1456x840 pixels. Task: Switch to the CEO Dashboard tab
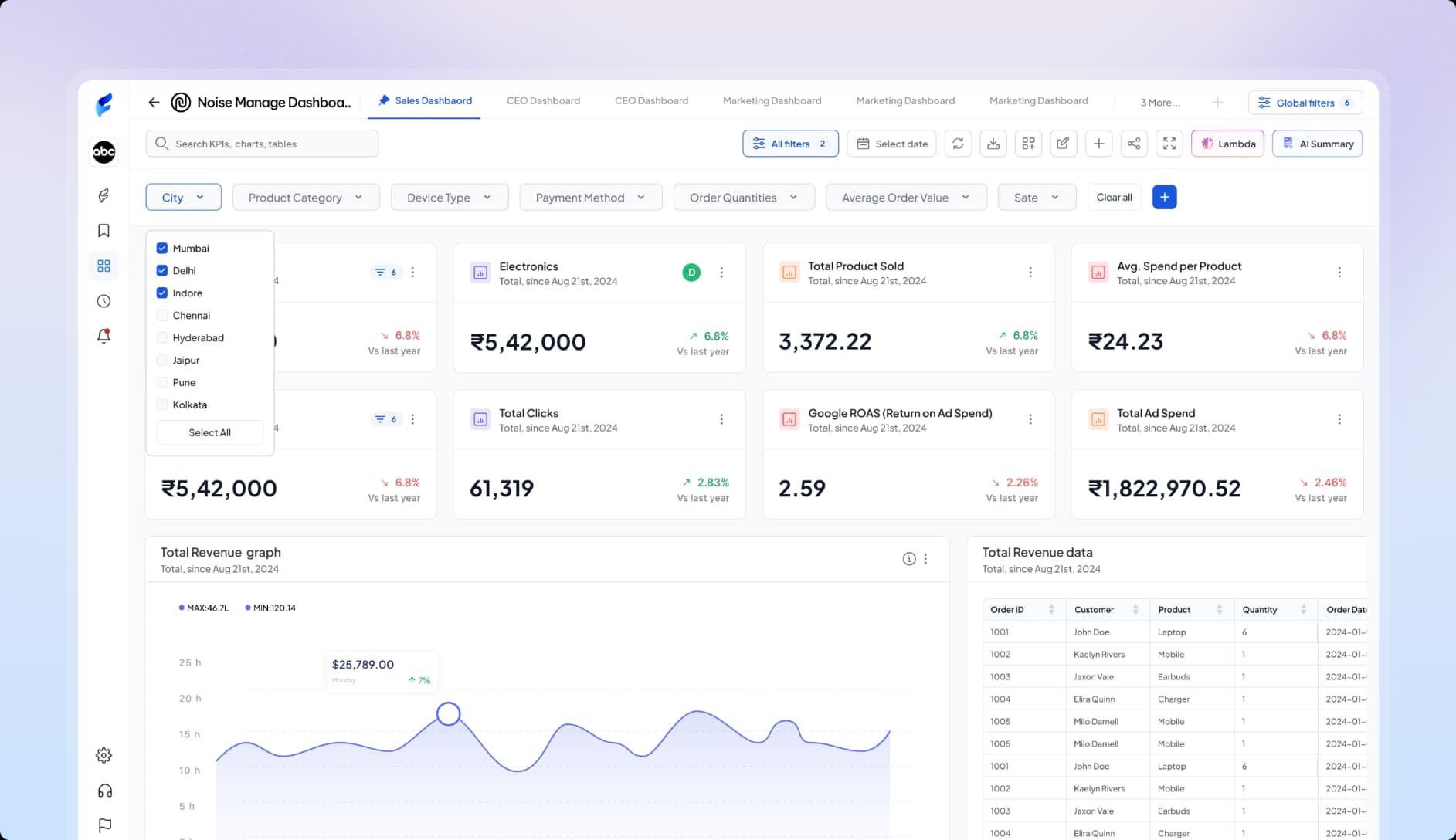(543, 100)
